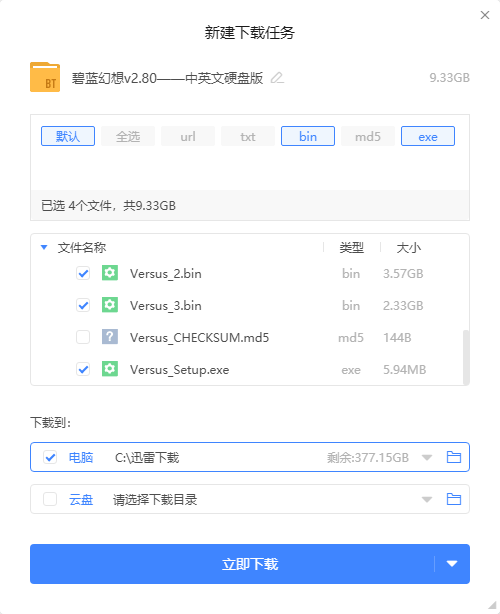Click the 云盘 label link
500x614 pixels.
(81, 500)
